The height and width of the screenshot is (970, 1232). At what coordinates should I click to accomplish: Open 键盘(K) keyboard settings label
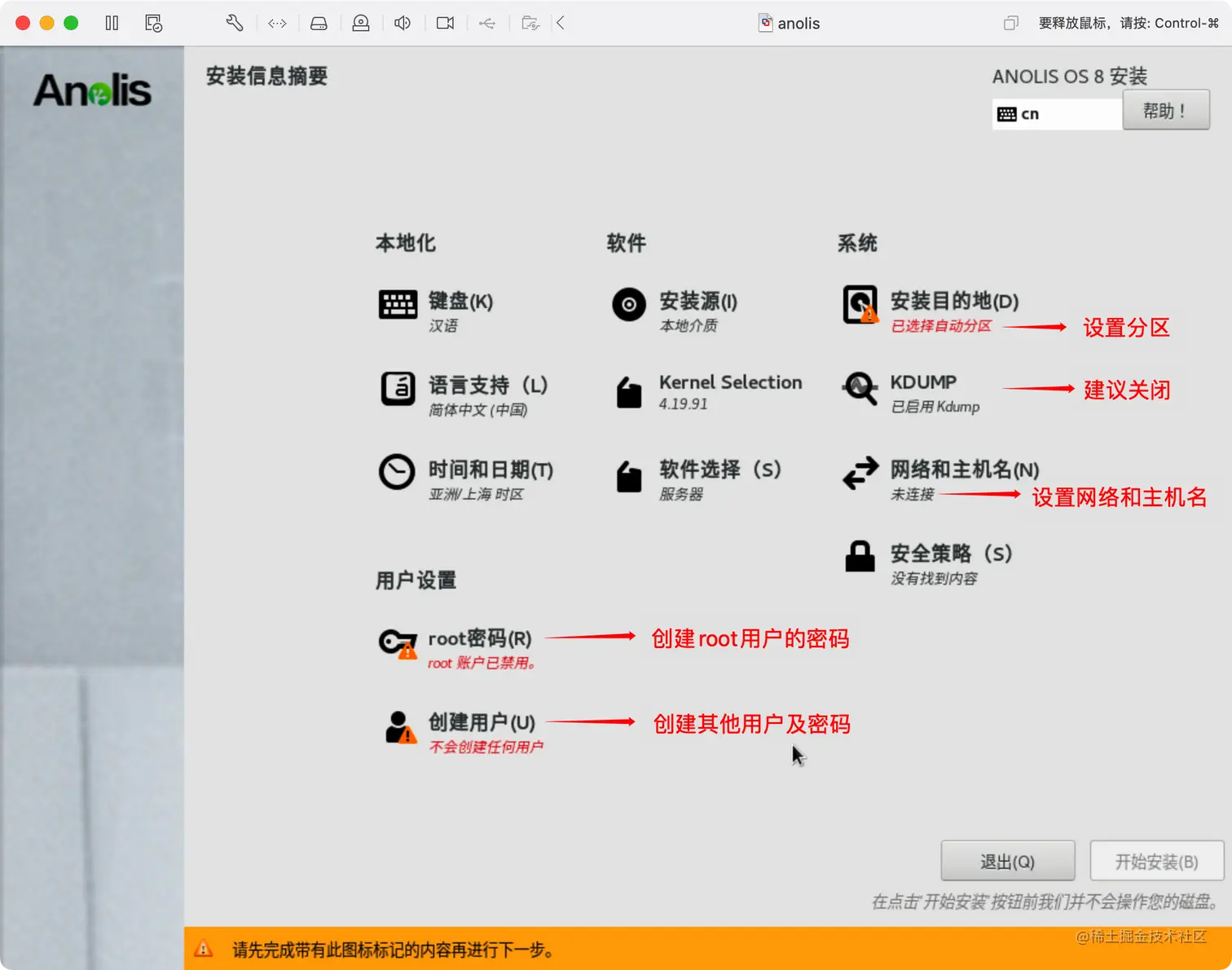click(460, 301)
